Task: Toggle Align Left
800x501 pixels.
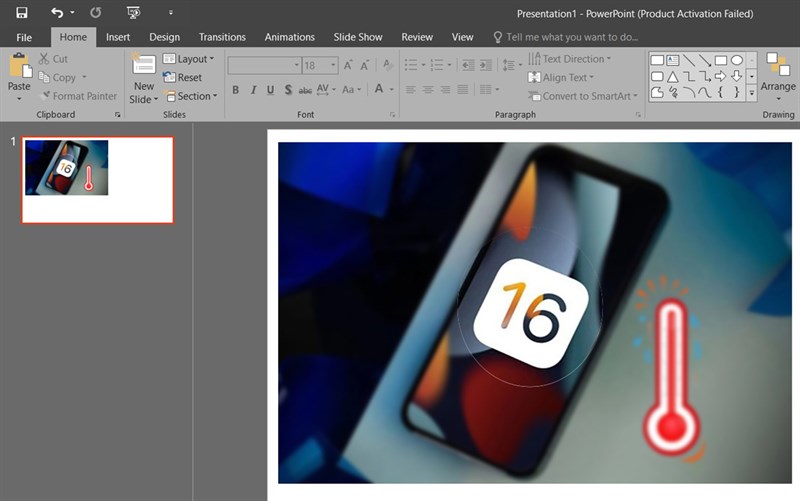Action: point(411,90)
